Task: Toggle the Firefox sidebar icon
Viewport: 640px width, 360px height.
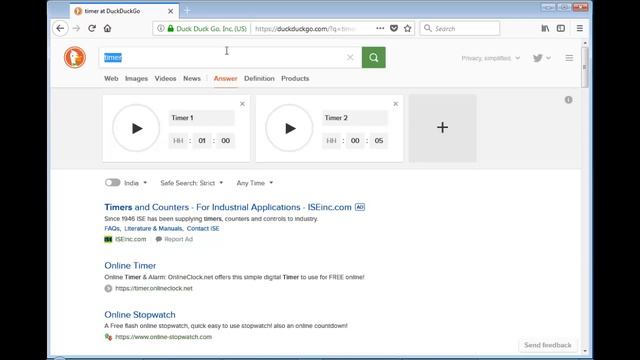Action: pyautogui.click(x=561, y=29)
